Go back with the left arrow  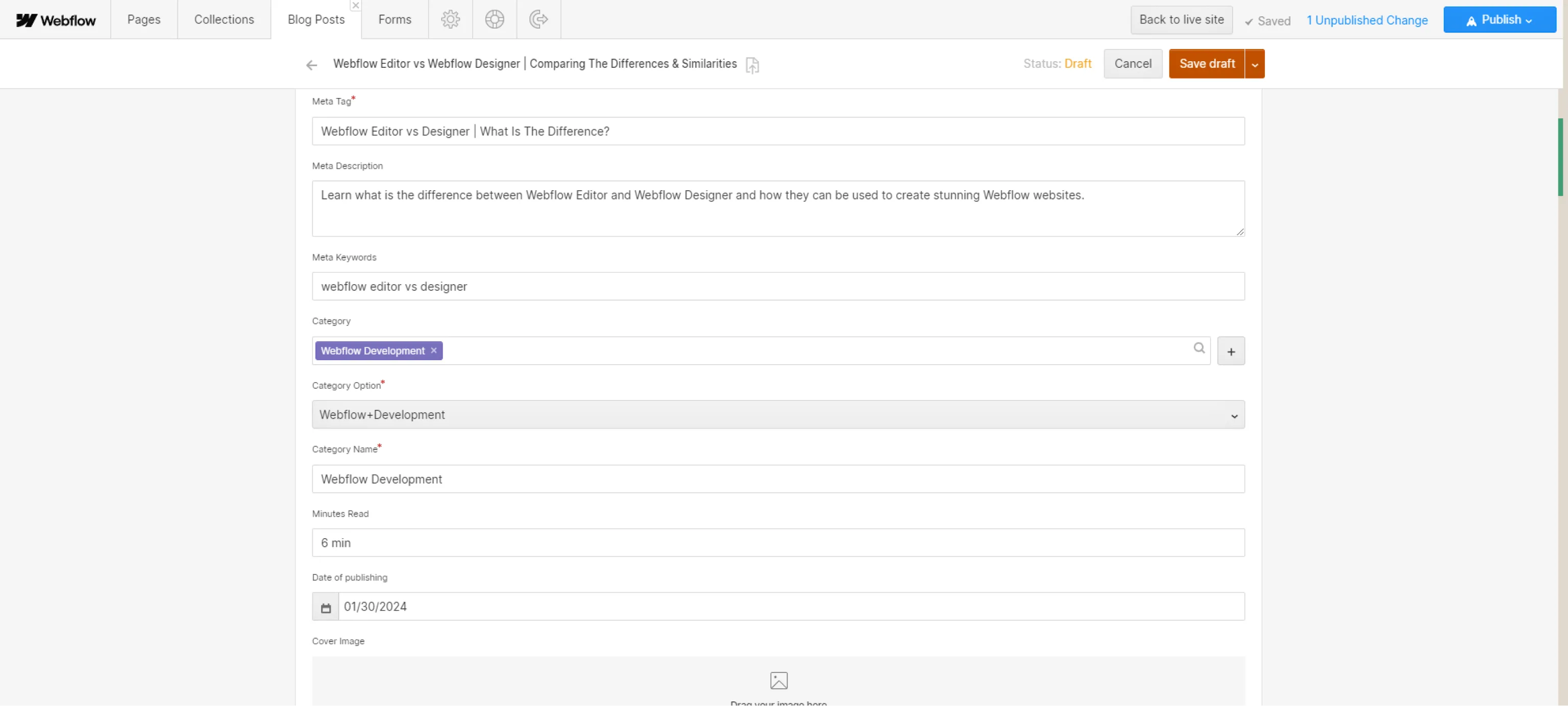click(312, 65)
